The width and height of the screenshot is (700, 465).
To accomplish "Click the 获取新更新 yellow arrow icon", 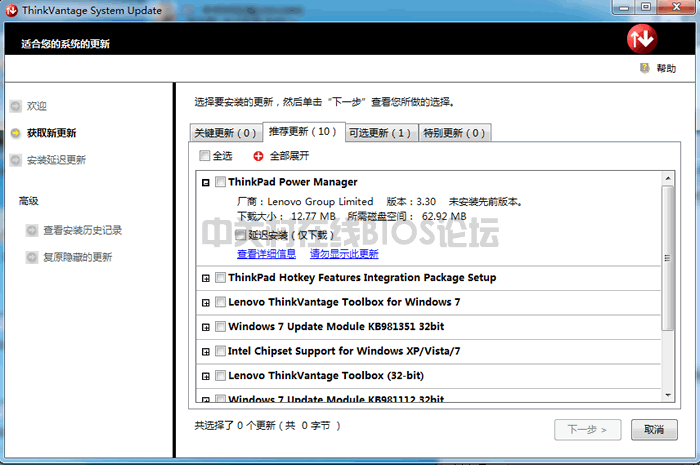I will click(x=16, y=133).
